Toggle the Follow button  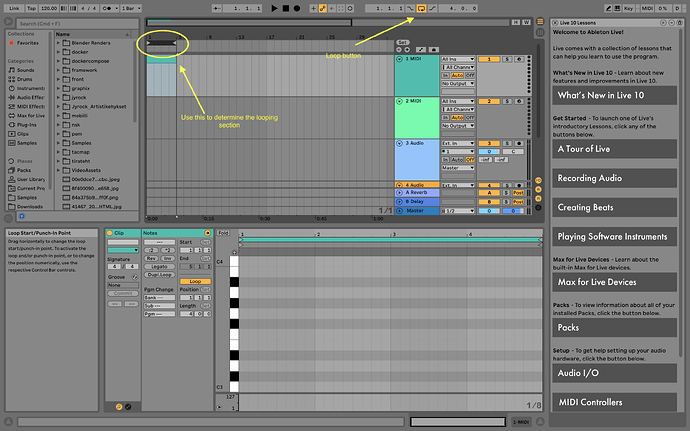(217, 8)
